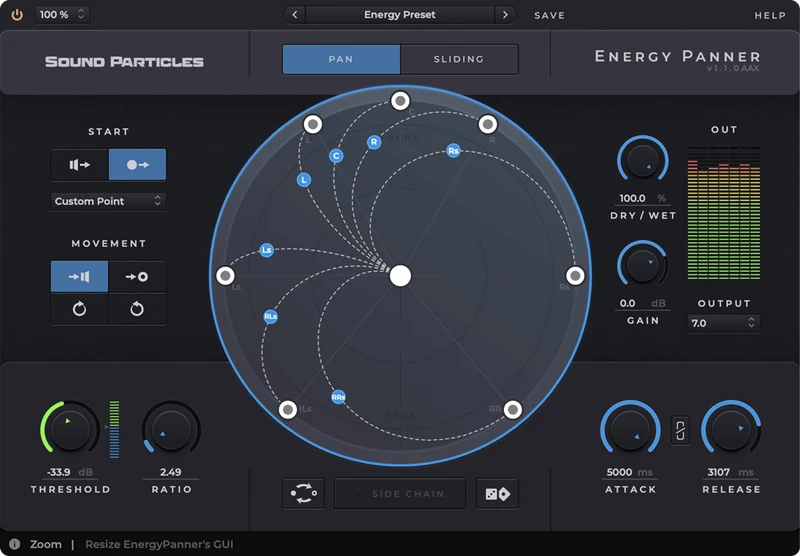Viewport: 800px width, 556px height.
Task: Switch to the SLIDING tab
Action: [459, 59]
